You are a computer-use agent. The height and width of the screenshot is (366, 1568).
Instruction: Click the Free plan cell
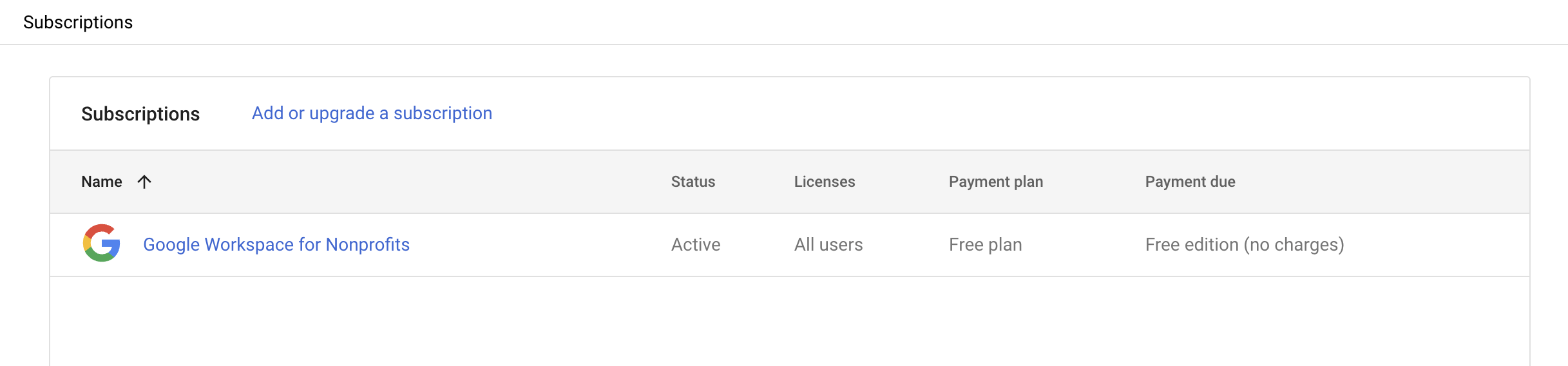(986, 245)
